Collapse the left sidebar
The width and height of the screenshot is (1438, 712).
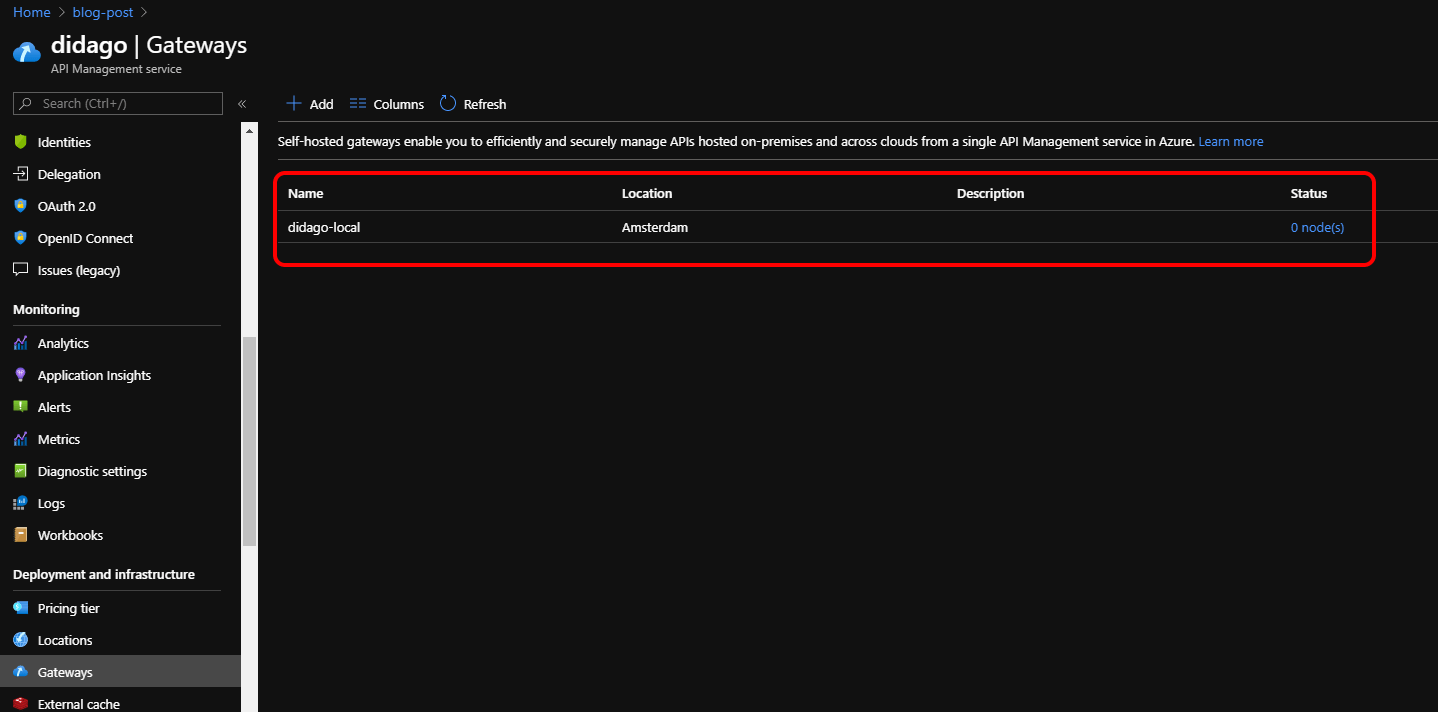241,103
